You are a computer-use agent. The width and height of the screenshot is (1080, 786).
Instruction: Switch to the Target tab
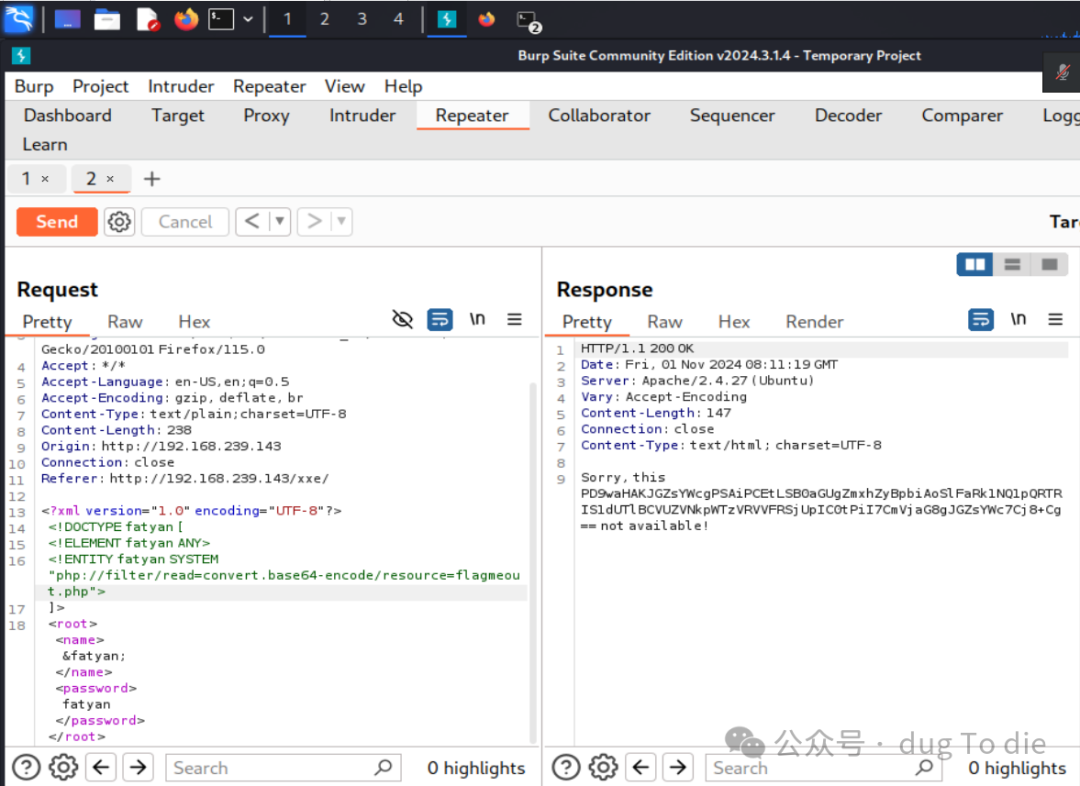(x=178, y=115)
